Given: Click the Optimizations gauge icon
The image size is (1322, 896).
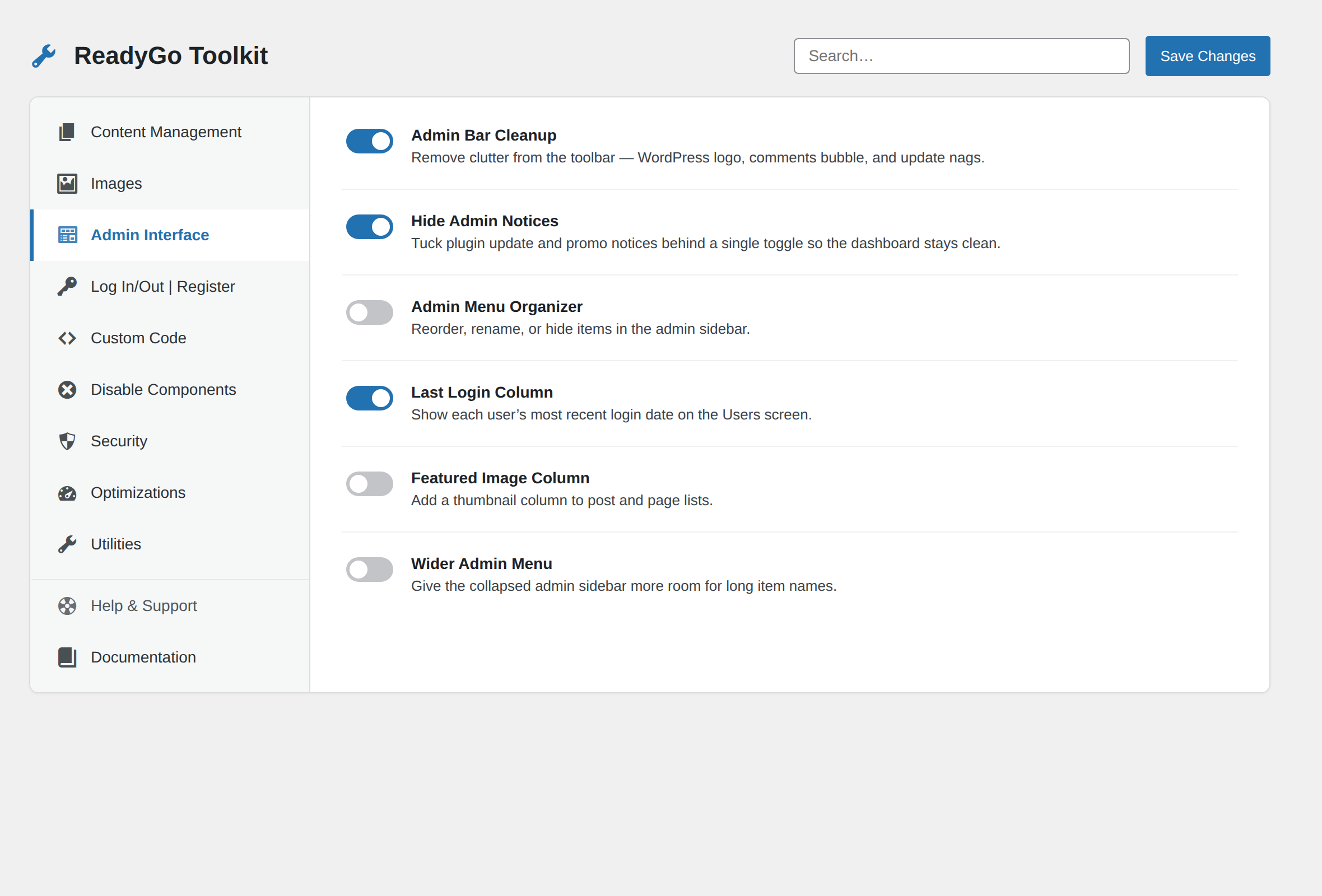Looking at the screenshot, I should tap(67, 493).
